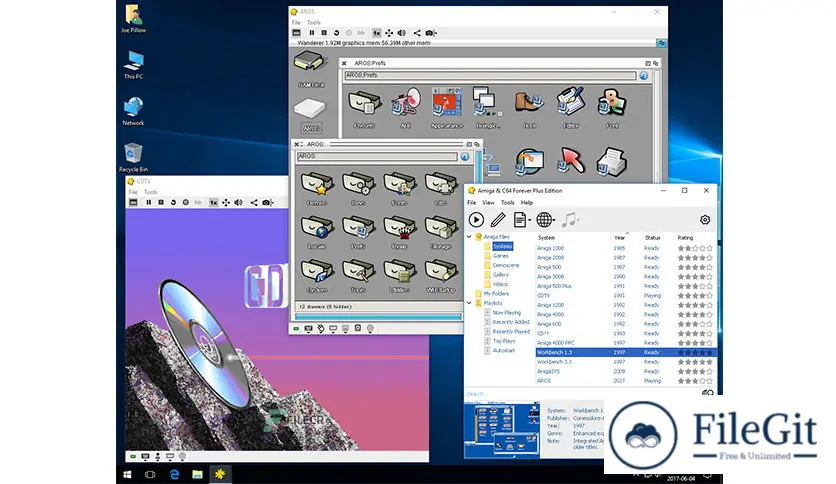Open the red pointer prefs icon in AROS:Prefs
Screen dimensions: 836x484
[570, 162]
